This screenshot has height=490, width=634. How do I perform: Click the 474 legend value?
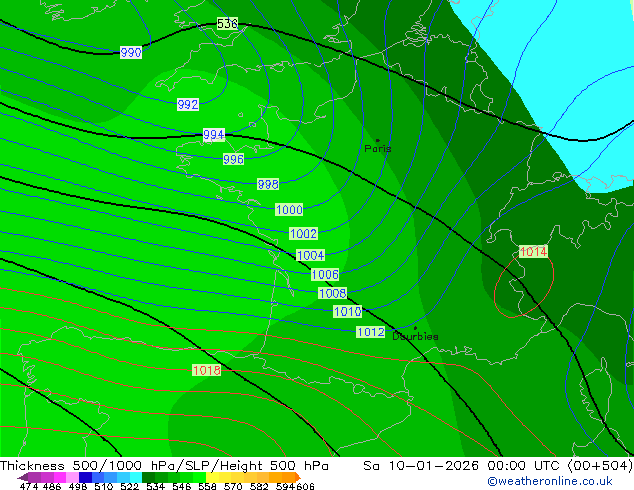29,486
